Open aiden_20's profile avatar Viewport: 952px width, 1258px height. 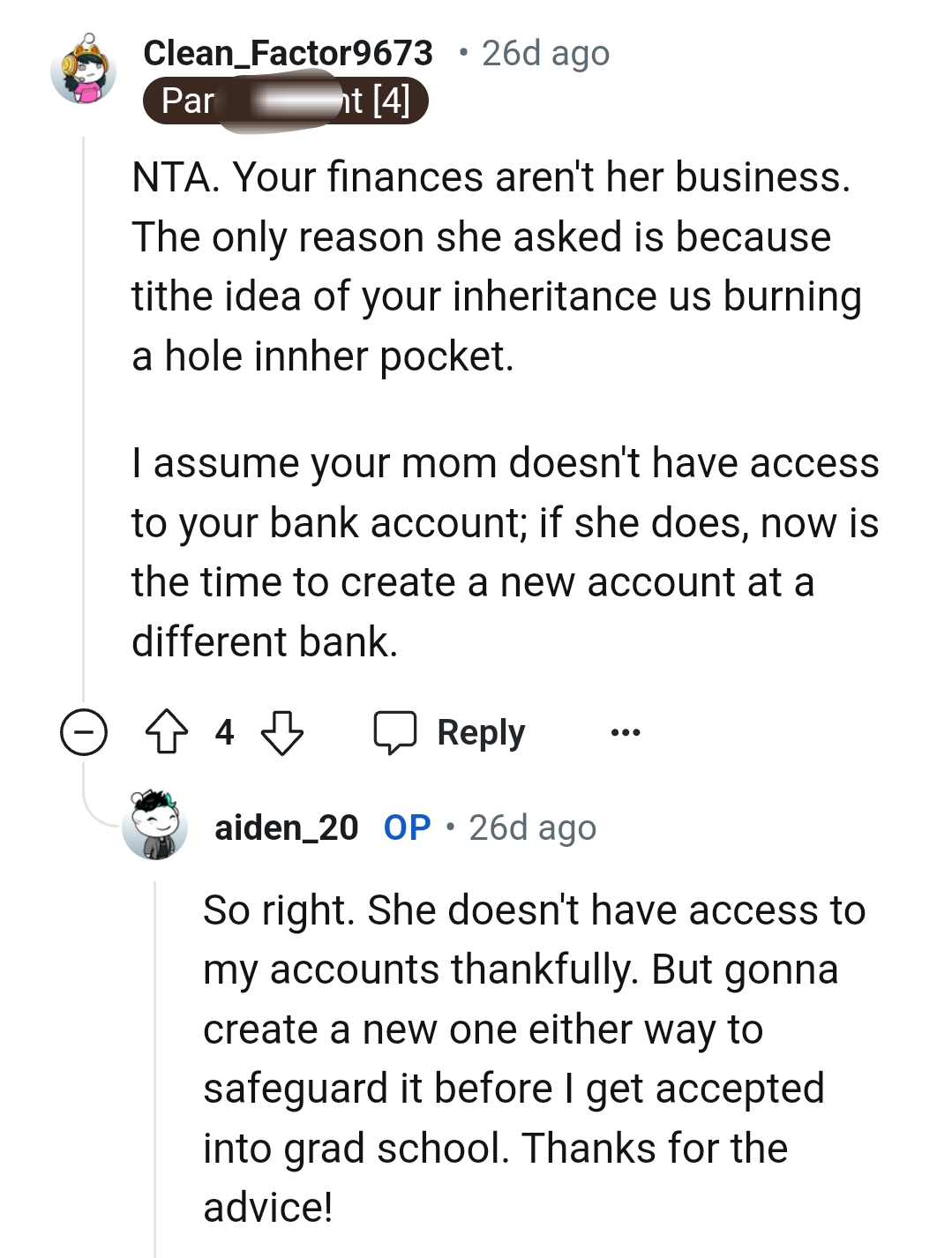tap(154, 827)
